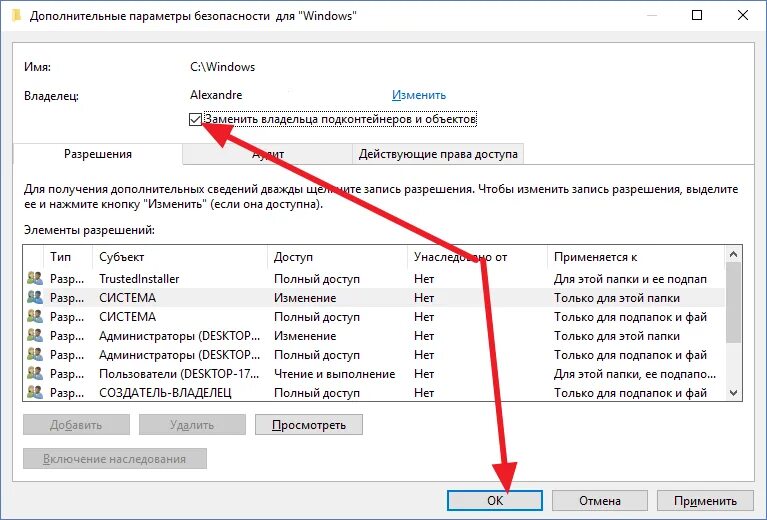Select Администраторы entry with Полный доступ

point(374,355)
